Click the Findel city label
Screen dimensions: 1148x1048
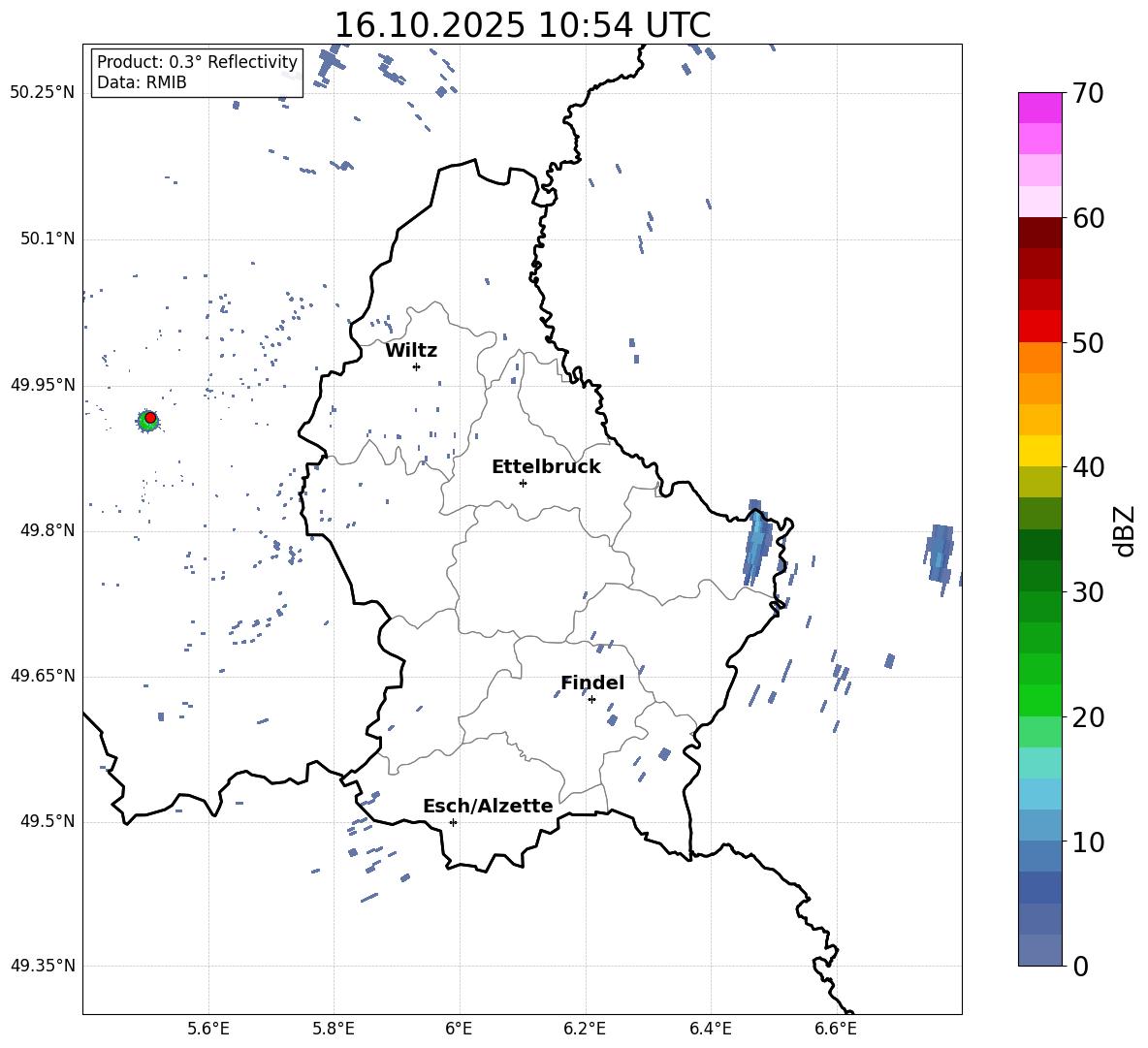click(592, 683)
